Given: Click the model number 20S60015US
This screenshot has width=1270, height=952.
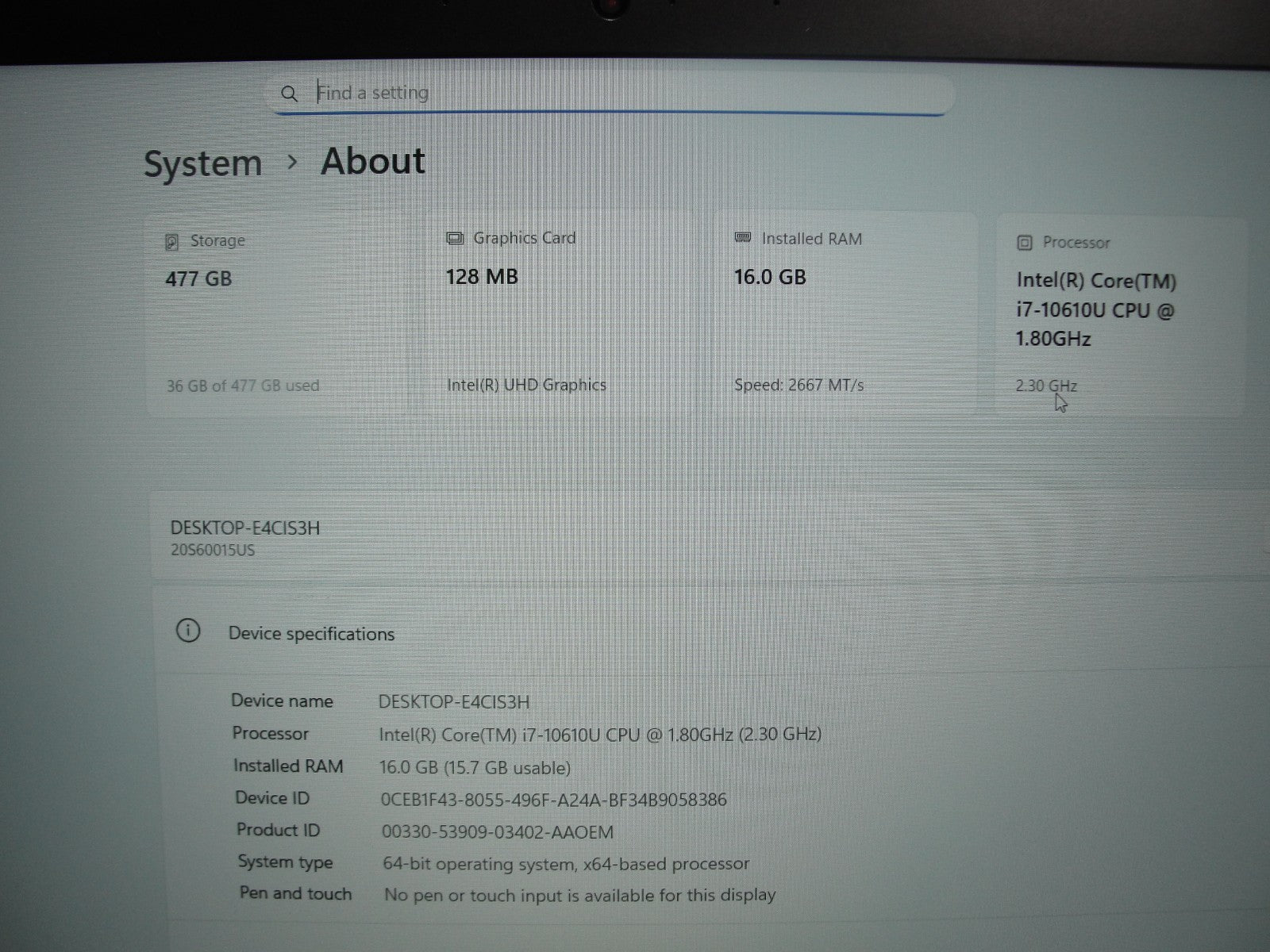Looking at the screenshot, I should point(213,551).
